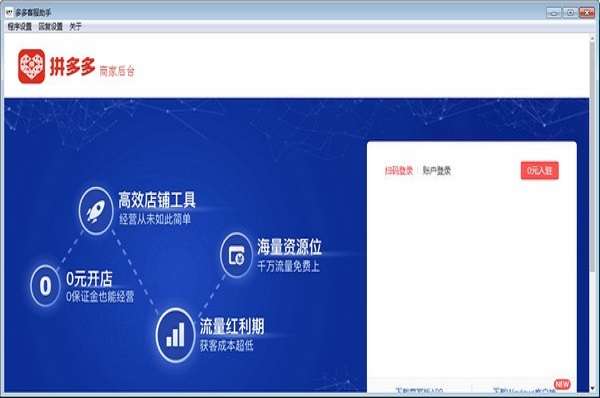The width and height of the screenshot is (600, 398).
Task: Click the bottom-left download link in login panel
Action: [419, 390]
